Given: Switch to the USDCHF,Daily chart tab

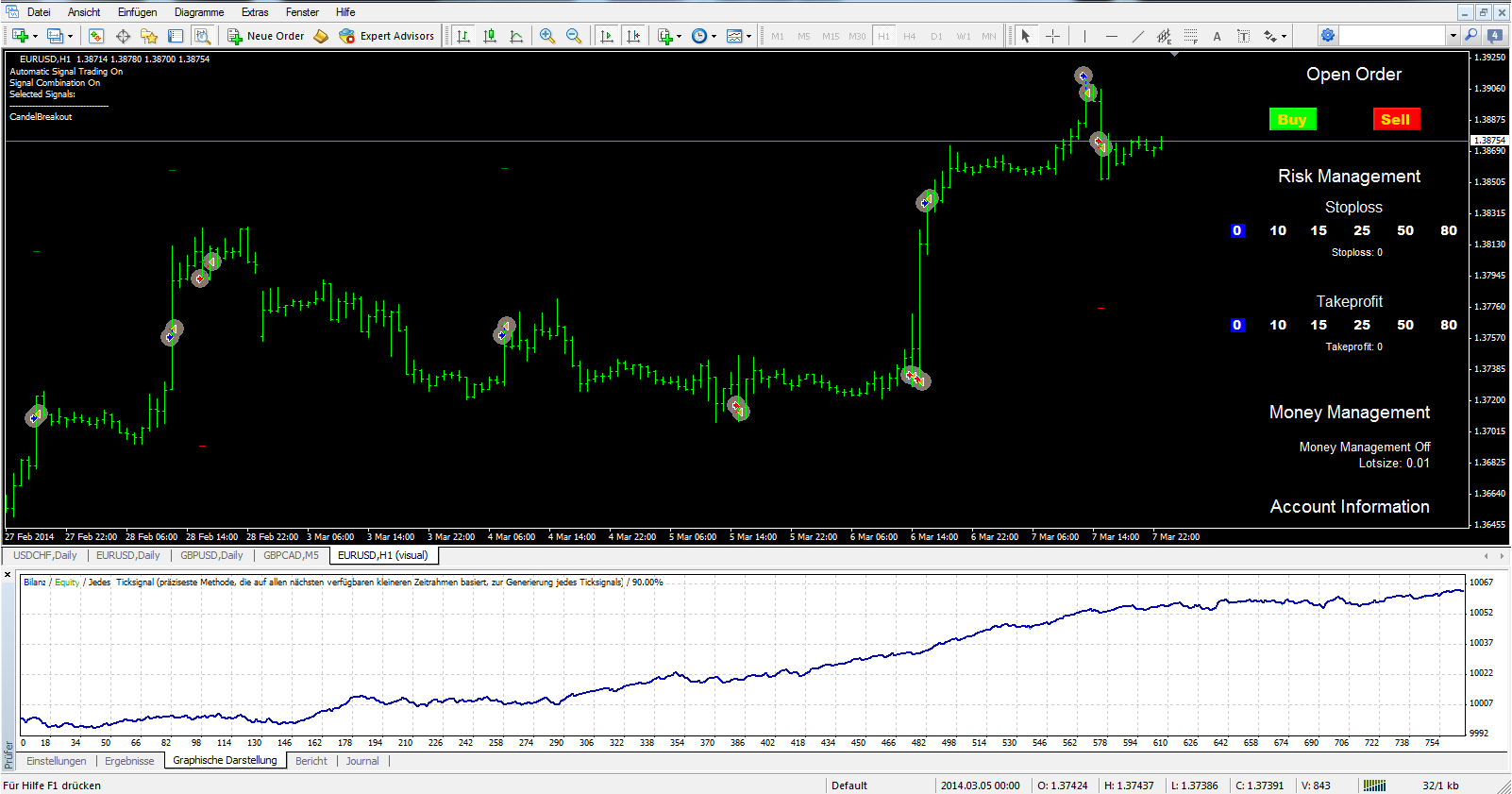Looking at the screenshot, I should click(x=45, y=555).
